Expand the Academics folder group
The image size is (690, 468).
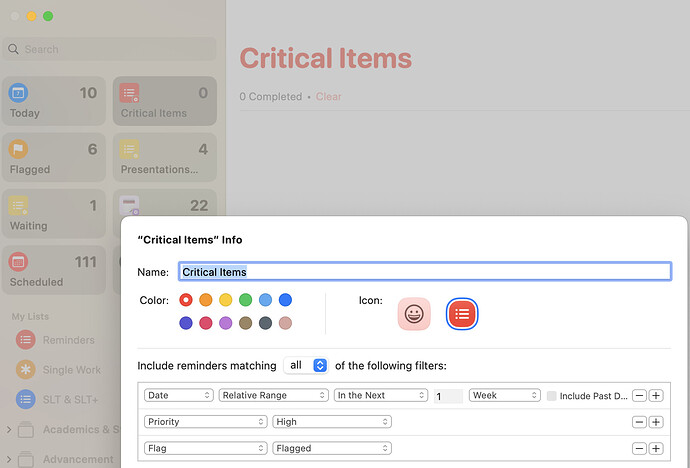pyautogui.click(x=10, y=431)
